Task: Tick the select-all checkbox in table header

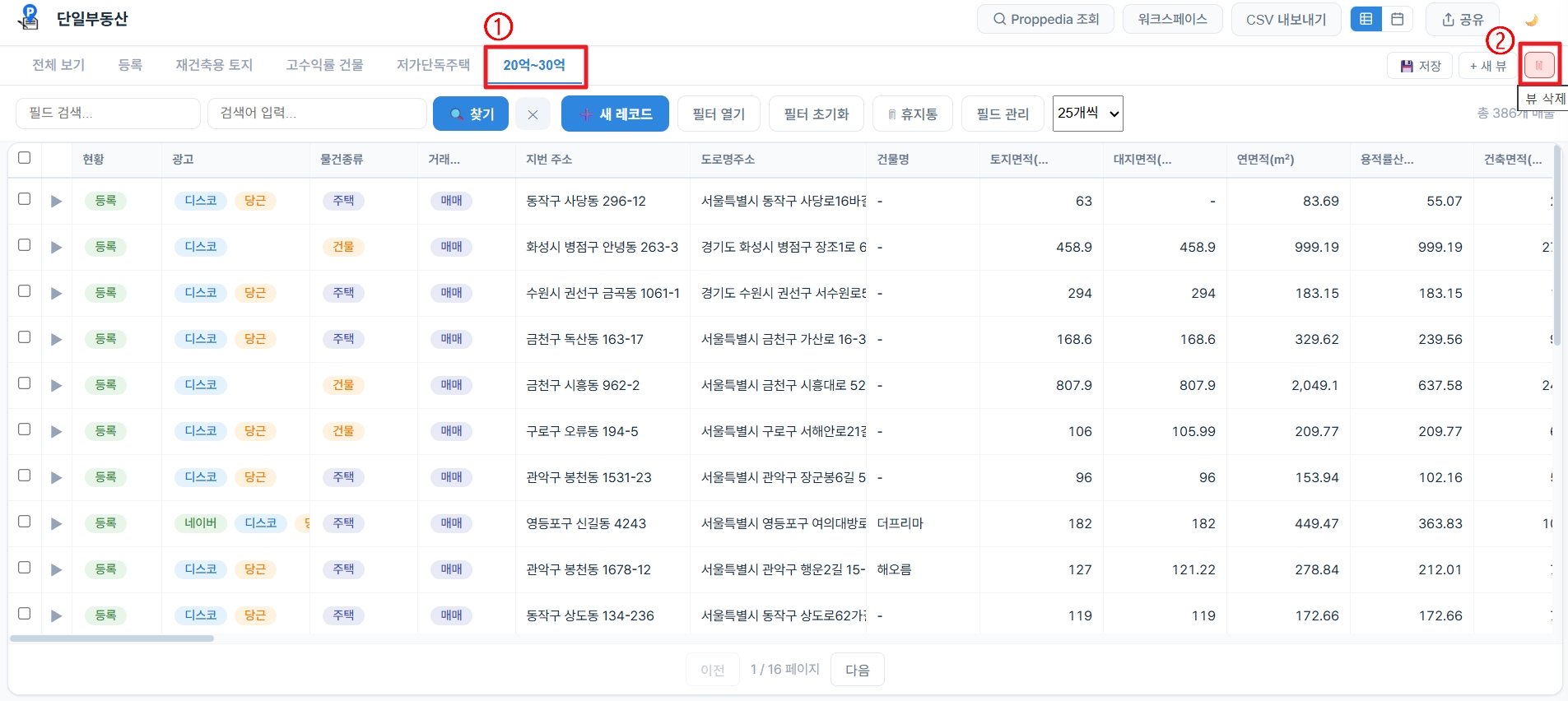Action: tap(25, 158)
